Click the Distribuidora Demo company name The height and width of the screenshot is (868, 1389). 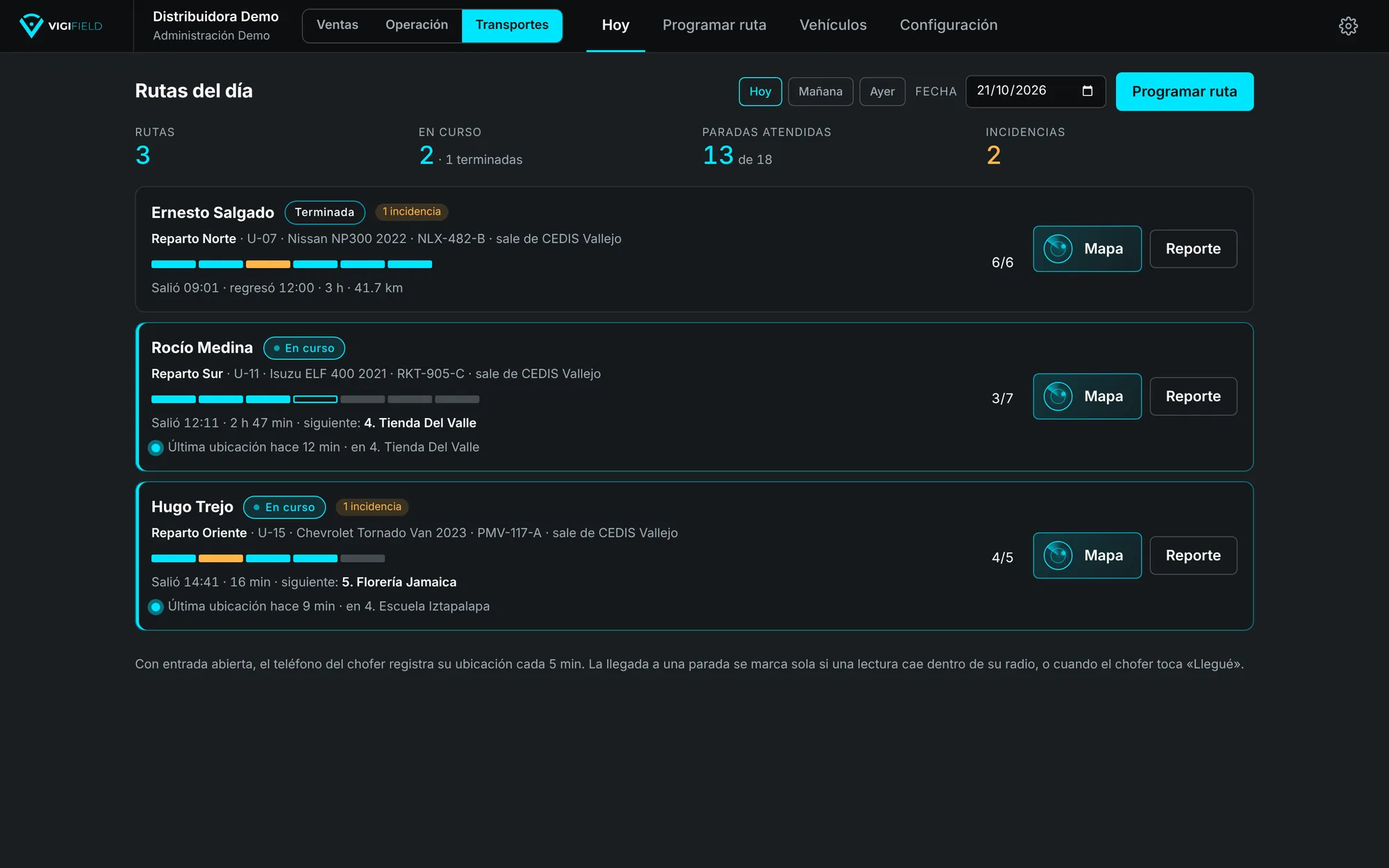click(215, 17)
